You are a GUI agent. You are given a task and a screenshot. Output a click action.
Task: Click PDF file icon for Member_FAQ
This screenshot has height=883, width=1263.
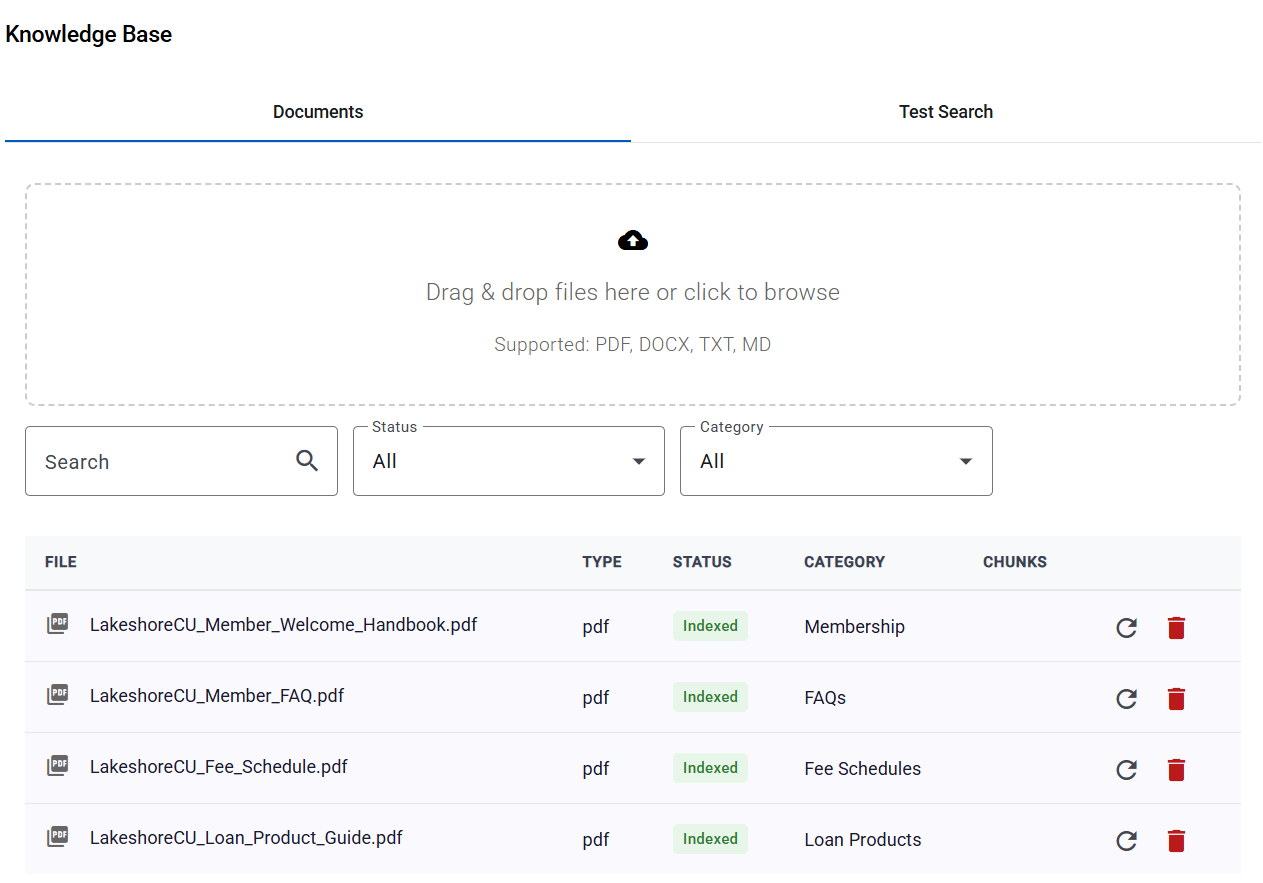click(58, 695)
